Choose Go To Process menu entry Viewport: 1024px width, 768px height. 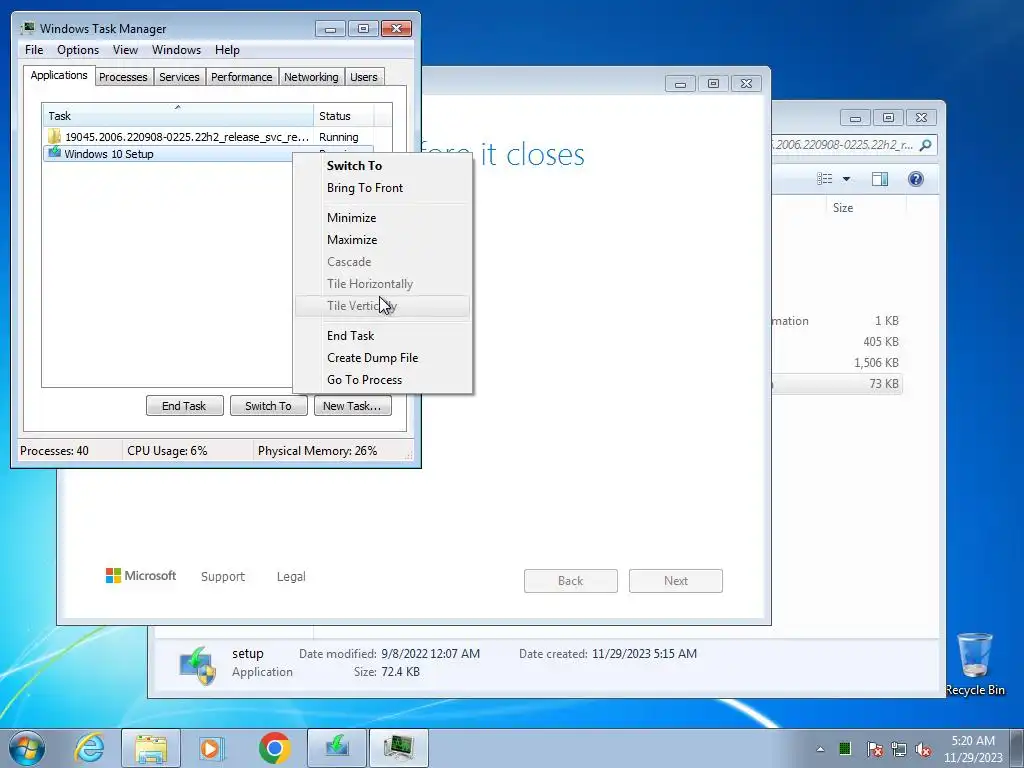(382, 380)
